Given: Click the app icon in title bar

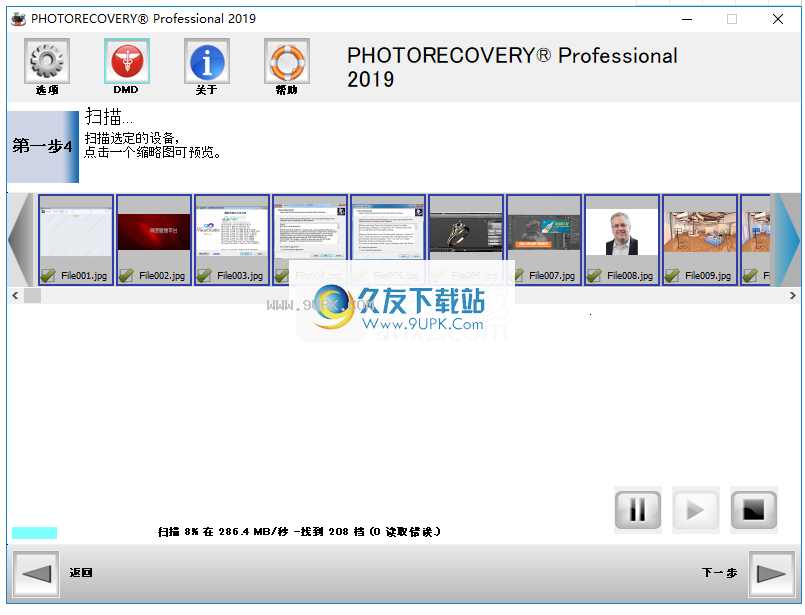Looking at the screenshot, I should 18,19.
